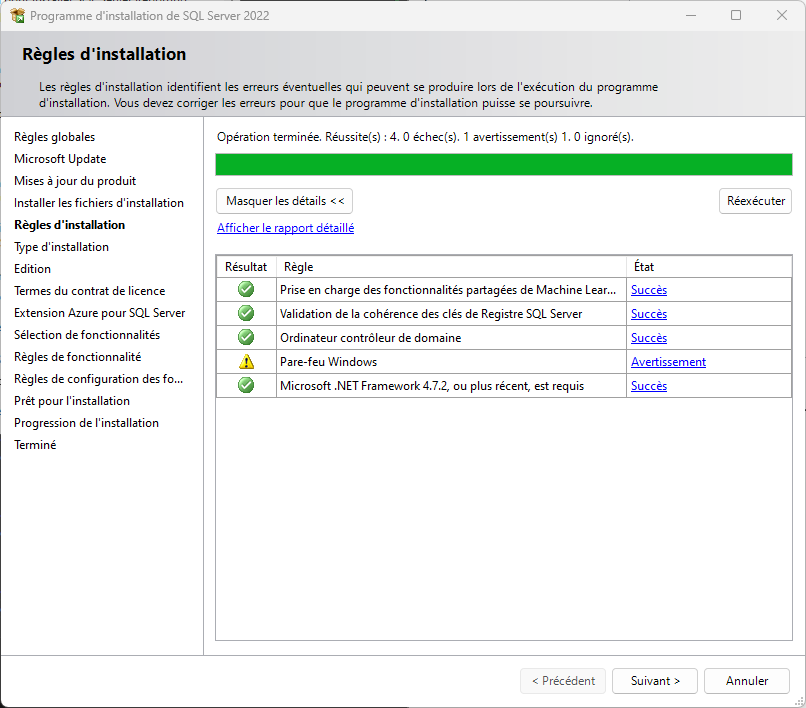Select Terminé step in sidebar
Image resolution: width=806 pixels, height=708 pixels.
click(35, 445)
